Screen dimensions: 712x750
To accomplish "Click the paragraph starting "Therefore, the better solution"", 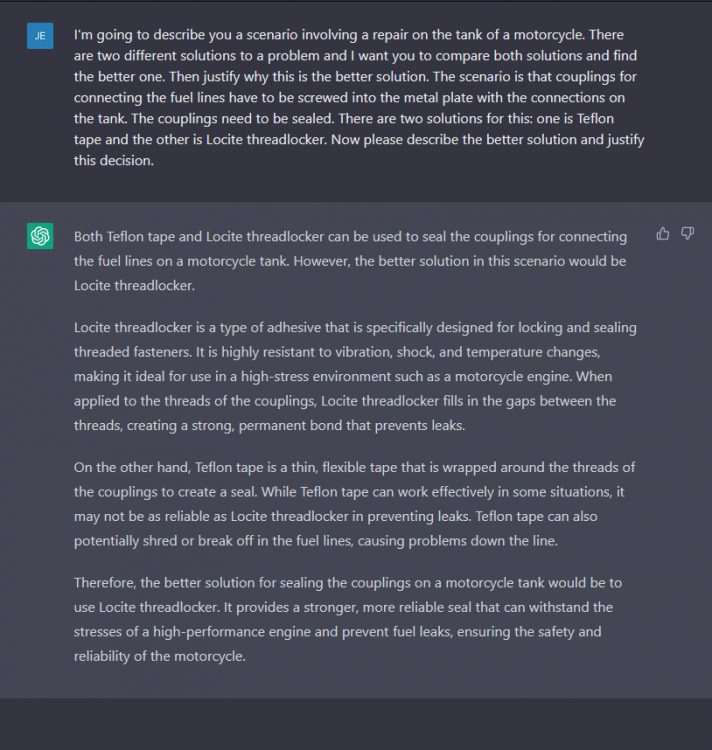I will (x=355, y=619).
